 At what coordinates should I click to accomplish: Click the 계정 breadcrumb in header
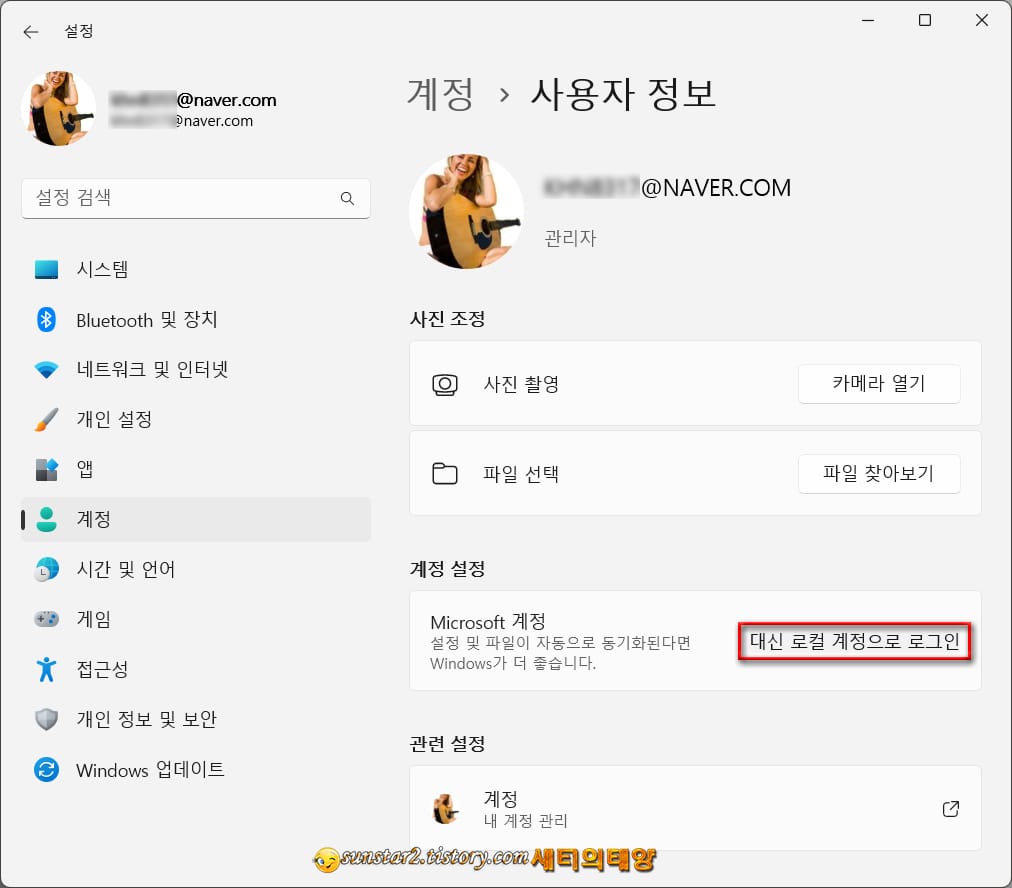pyautogui.click(x=441, y=94)
